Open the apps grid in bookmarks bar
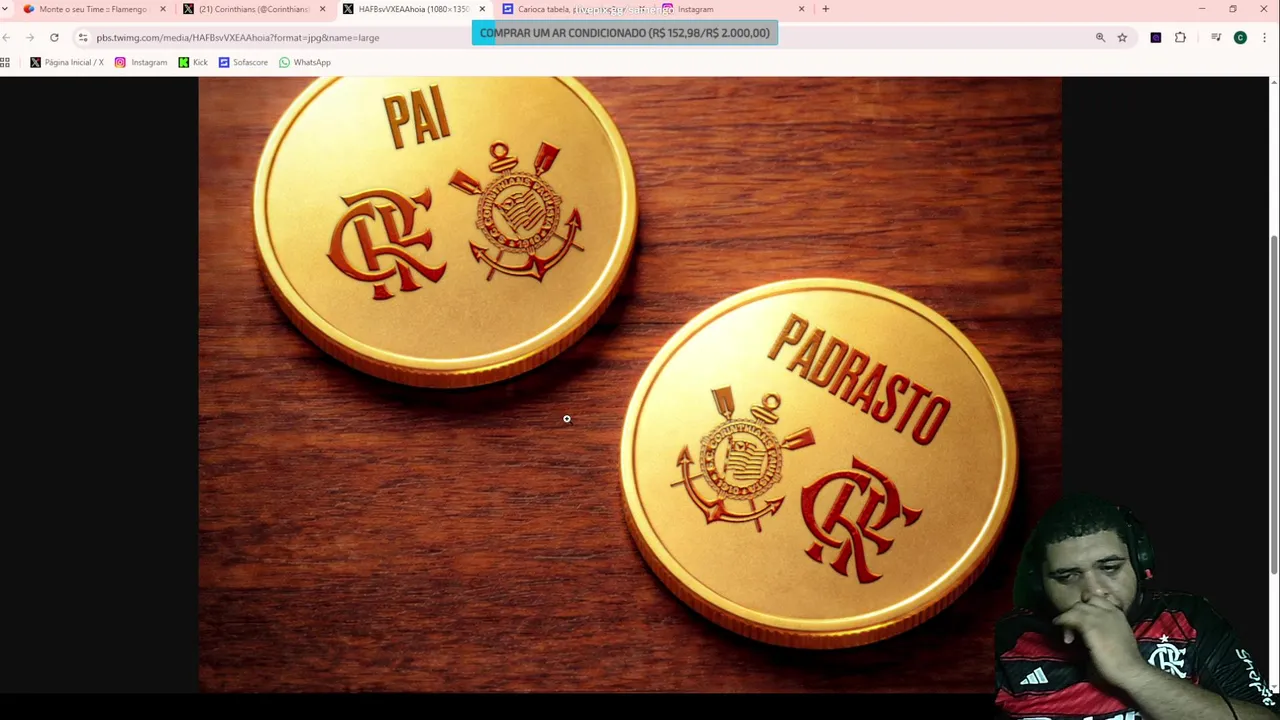This screenshot has width=1280, height=720. tap(5, 62)
